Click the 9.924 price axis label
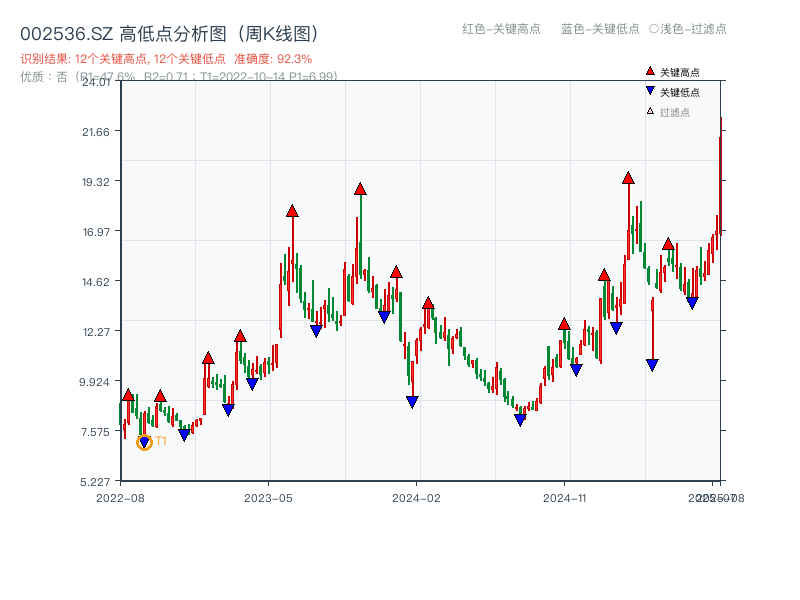This screenshot has height=600, width=800. click(x=94, y=382)
